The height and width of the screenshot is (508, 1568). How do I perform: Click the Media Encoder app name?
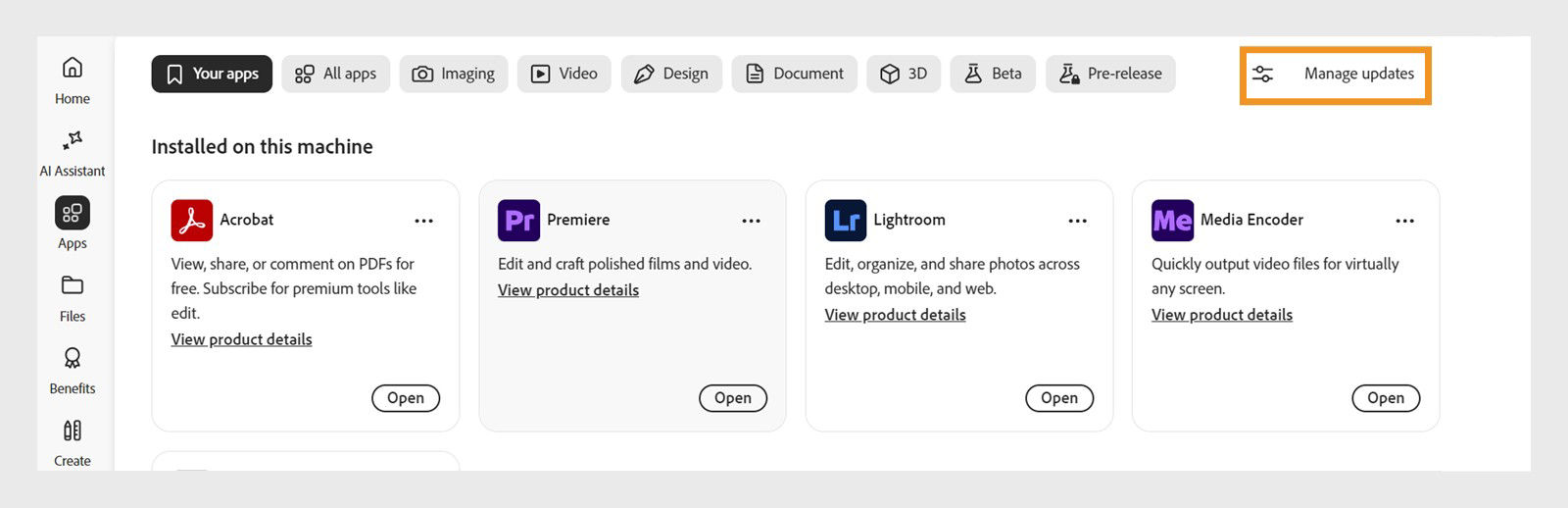1251,220
